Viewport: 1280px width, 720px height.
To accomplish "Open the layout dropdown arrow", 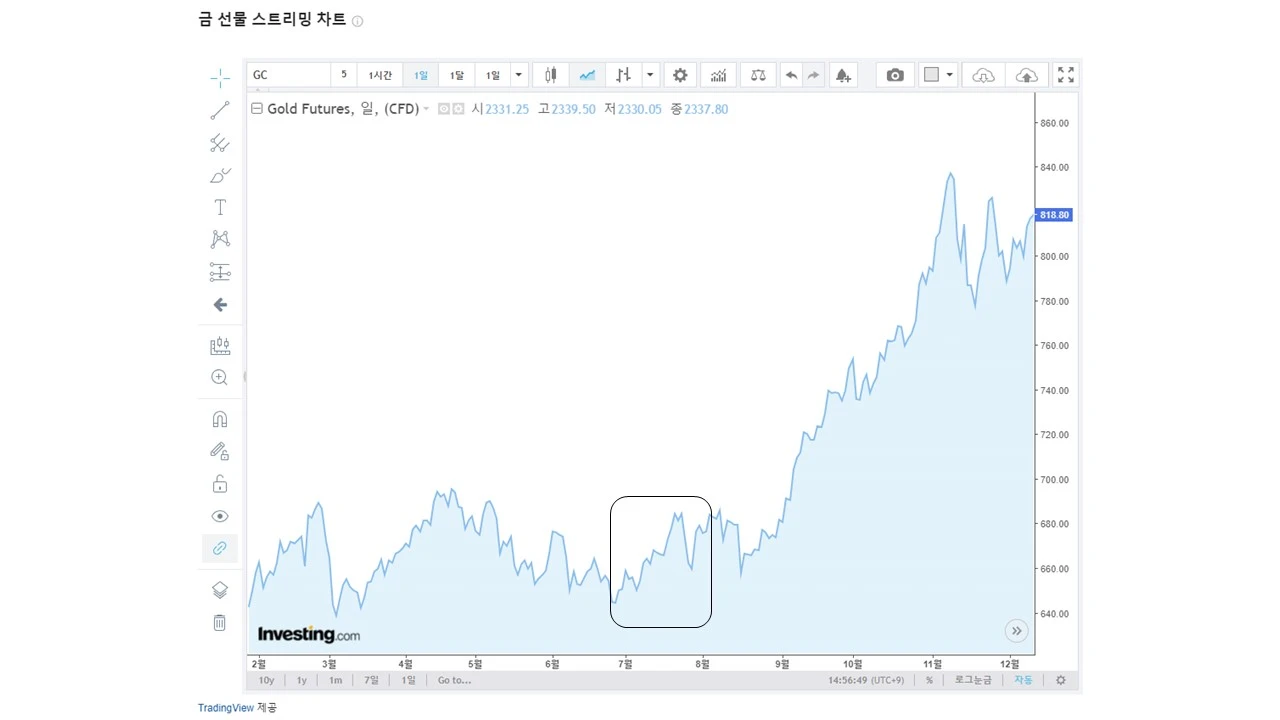I will pyautogui.click(x=950, y=75).
